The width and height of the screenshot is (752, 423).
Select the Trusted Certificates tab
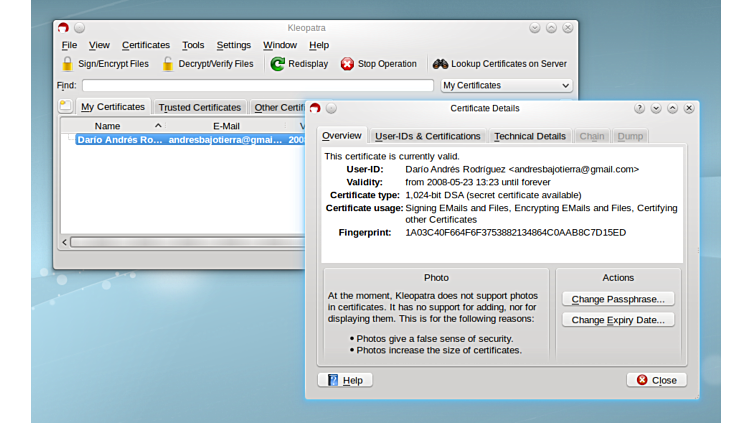199,107
